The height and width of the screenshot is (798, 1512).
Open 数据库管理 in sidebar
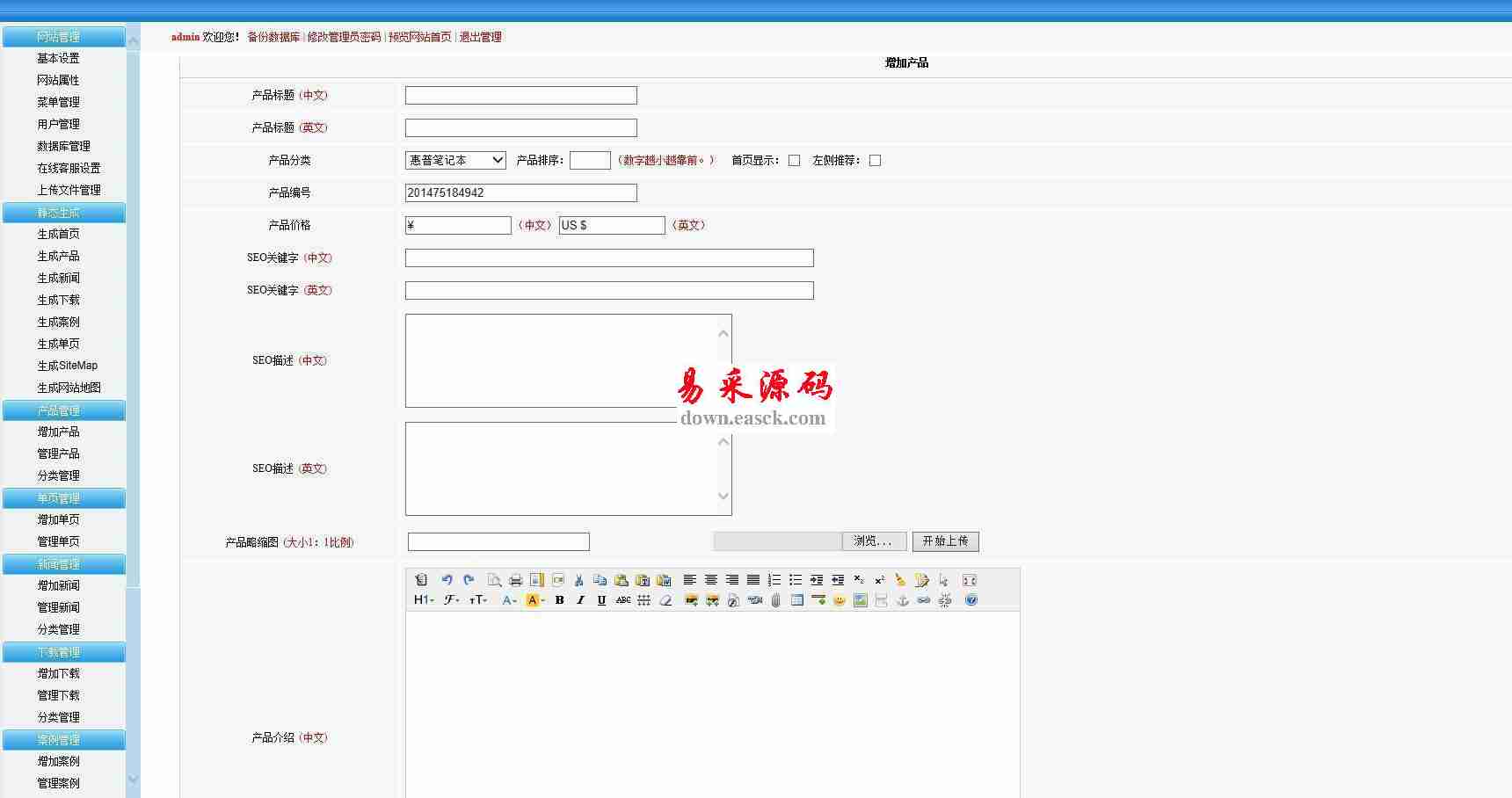(63, 146)
